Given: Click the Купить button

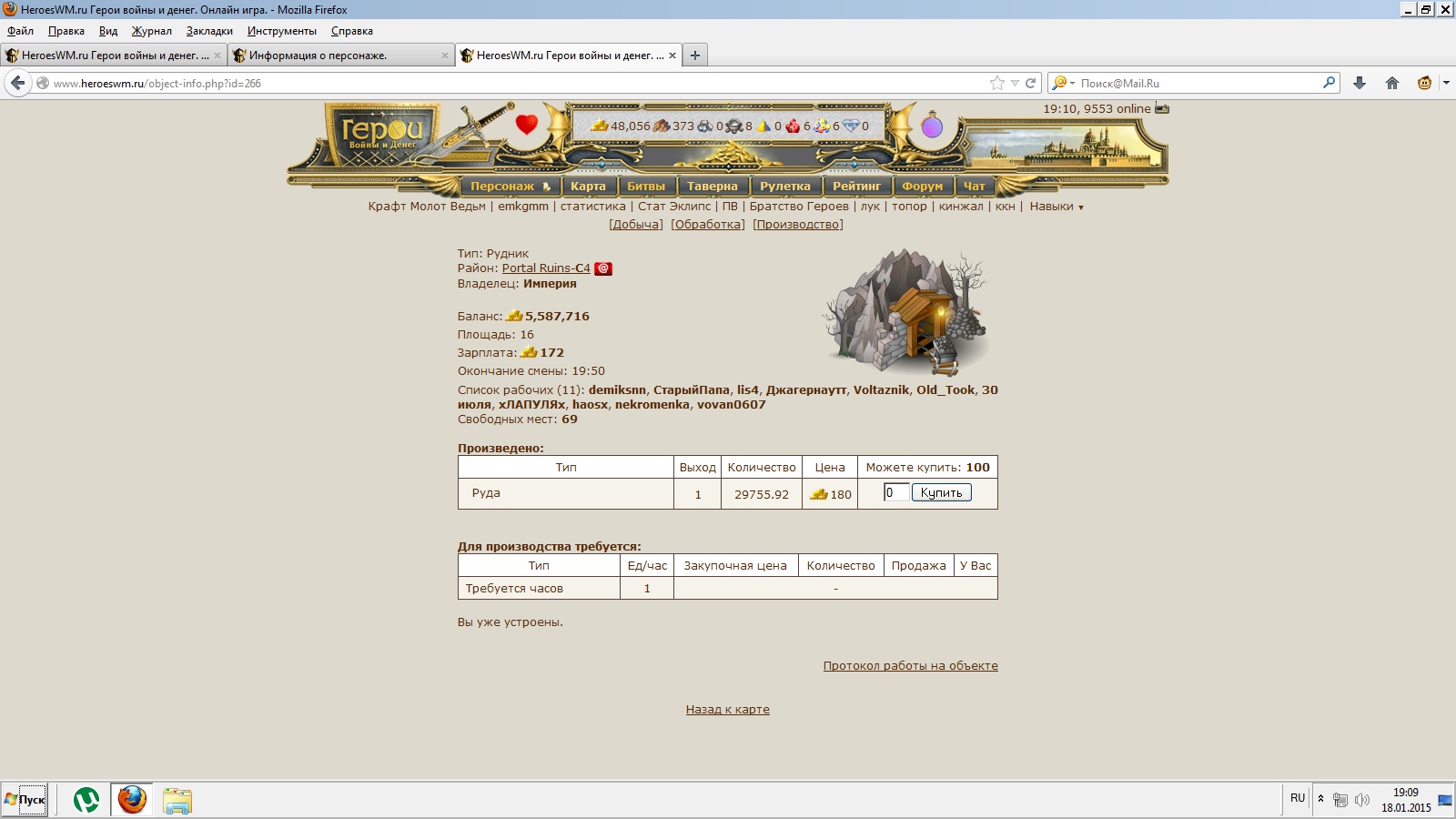Looking at the screenshot, I should [941, 492].
